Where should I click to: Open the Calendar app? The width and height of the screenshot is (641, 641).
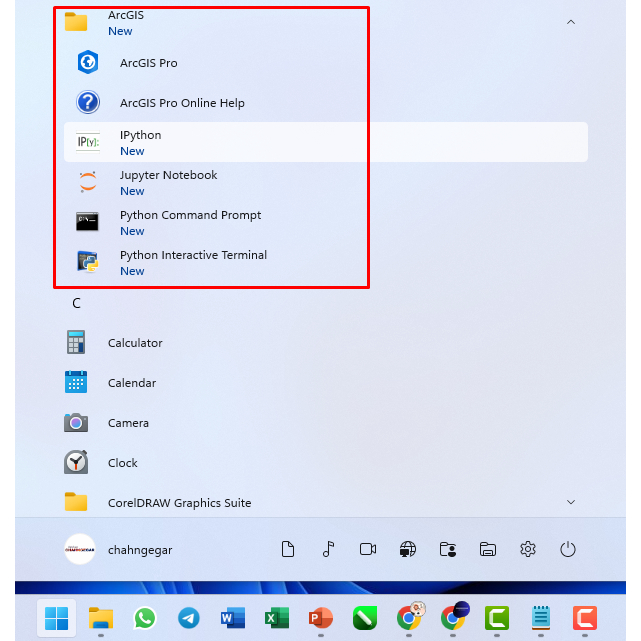coord(131,383)
